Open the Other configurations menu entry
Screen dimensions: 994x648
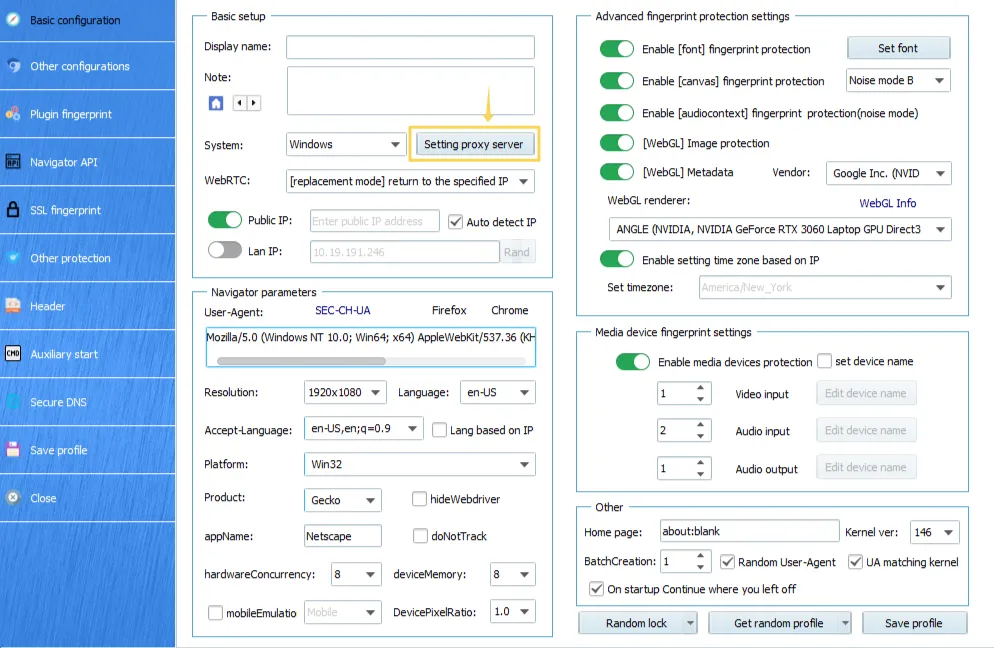point(87,66)
